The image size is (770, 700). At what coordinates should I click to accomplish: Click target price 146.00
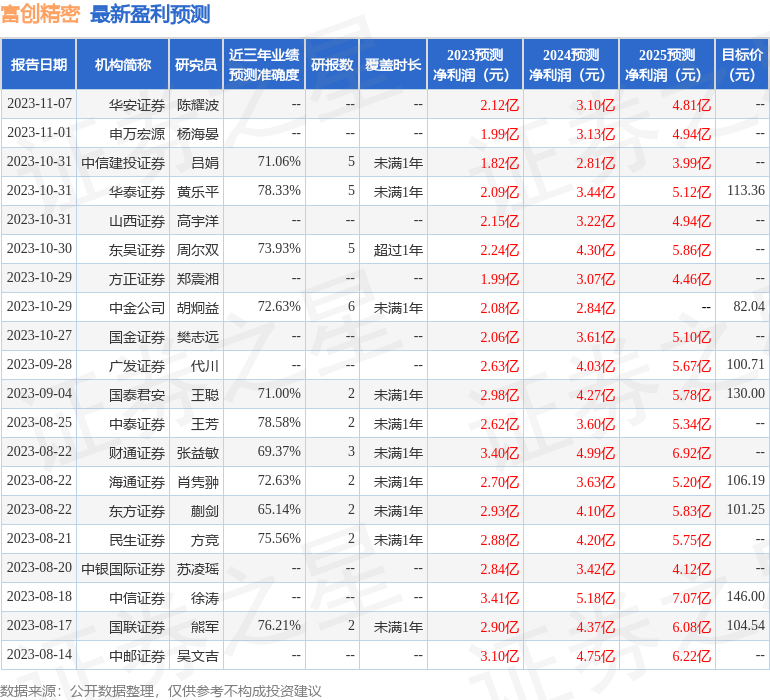(746, 596)
